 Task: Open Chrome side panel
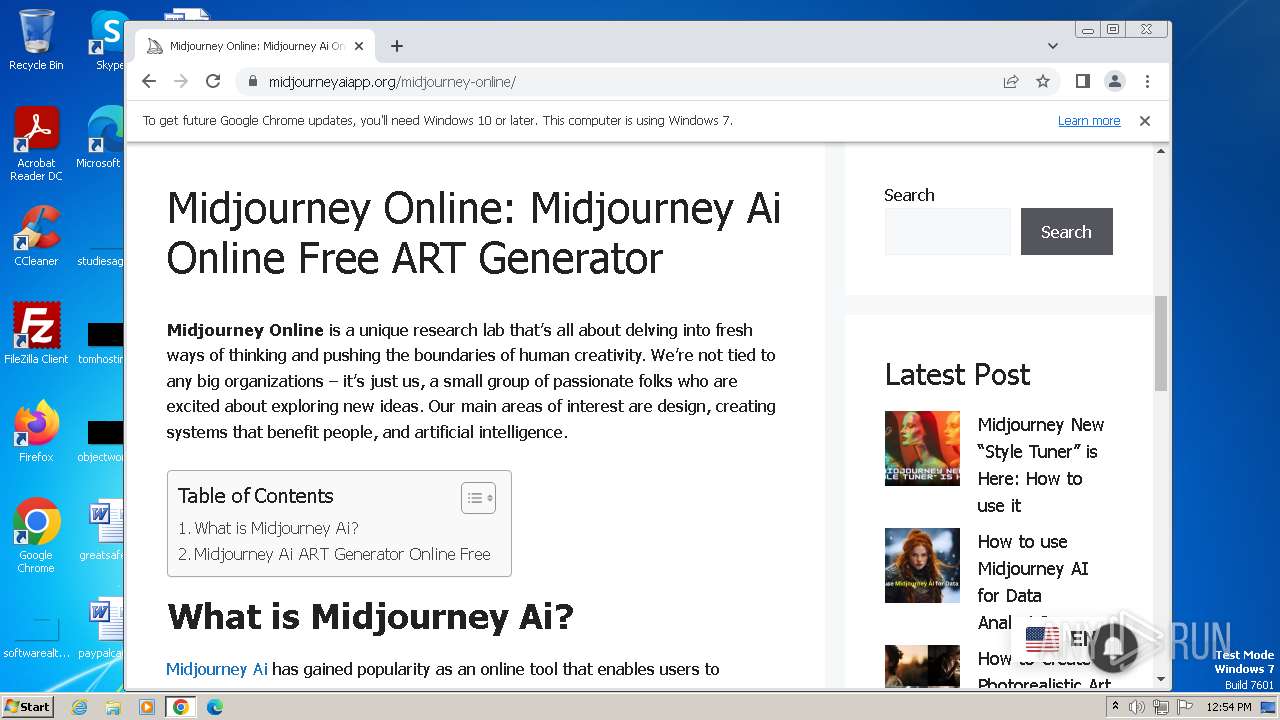click(x=1083, y=82)
